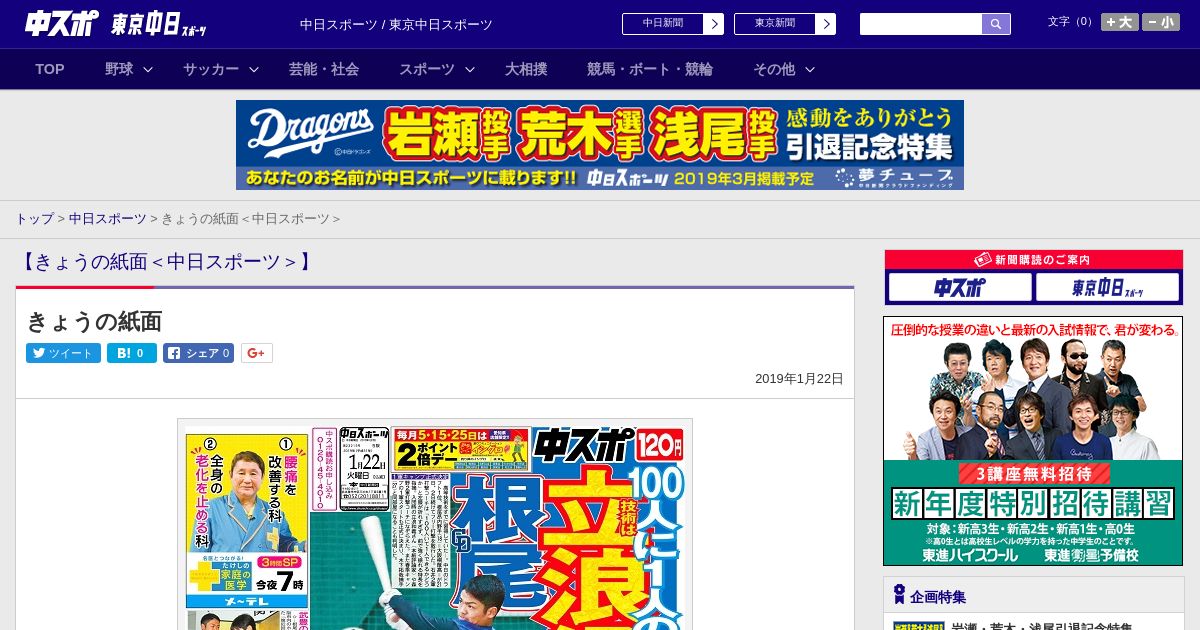Screen dimensions: 1200x630
Task: Expand the サッカー dropdown chevron
Action: (254, 70)
